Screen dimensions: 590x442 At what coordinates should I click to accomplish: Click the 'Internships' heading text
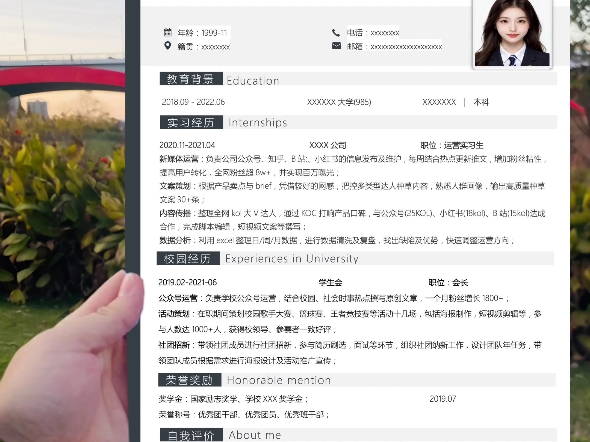pos(258,123)
